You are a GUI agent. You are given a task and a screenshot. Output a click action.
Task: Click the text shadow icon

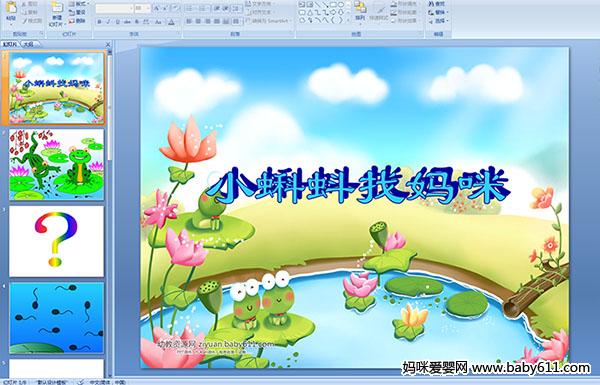pyautogui.click(x=137, y=22)
